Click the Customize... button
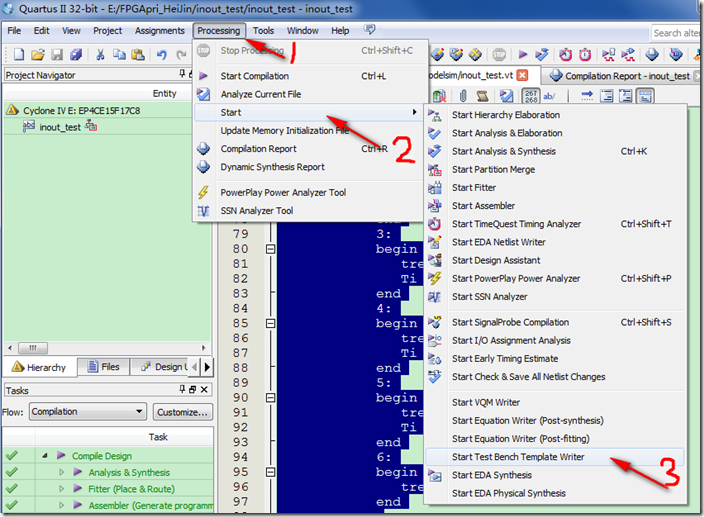Image resolution: width=704 pixels, height=517 pixels. (x=181, y=412)
